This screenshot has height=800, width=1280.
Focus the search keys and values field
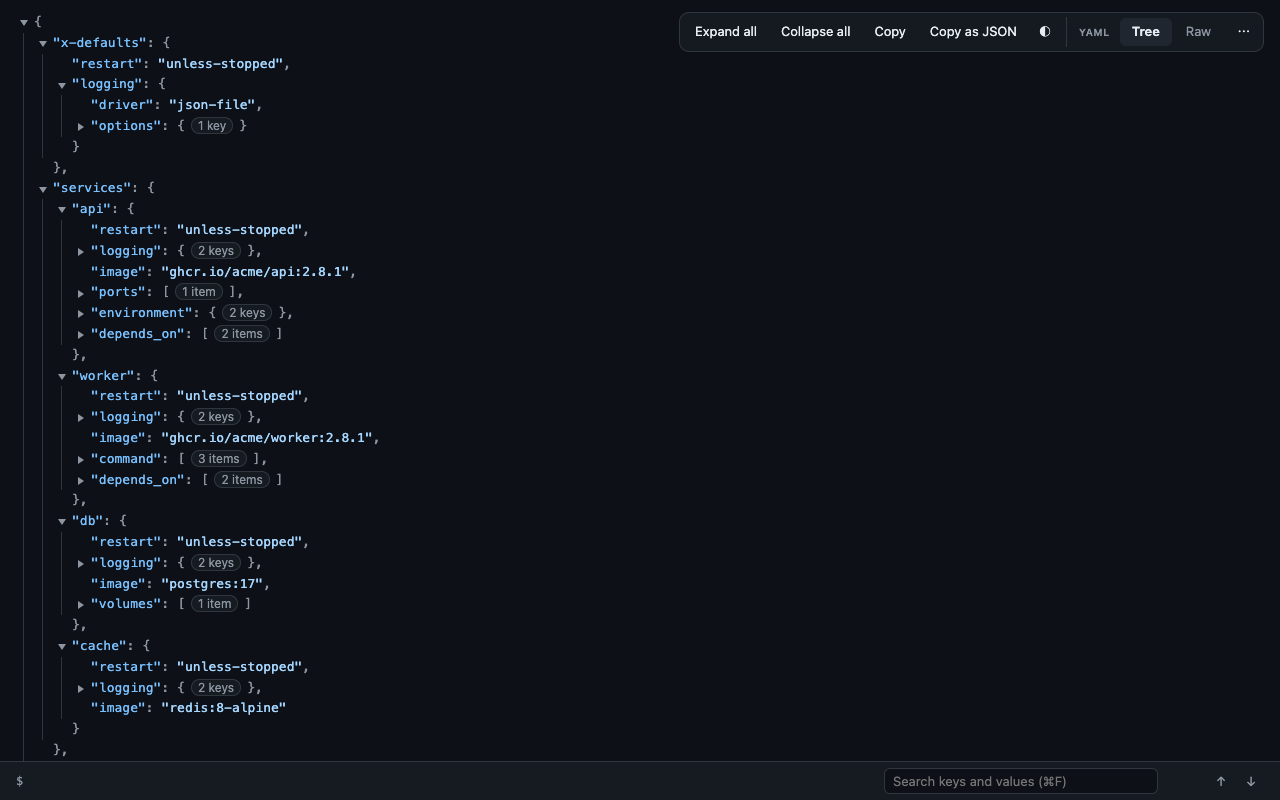coord(1021,781)
